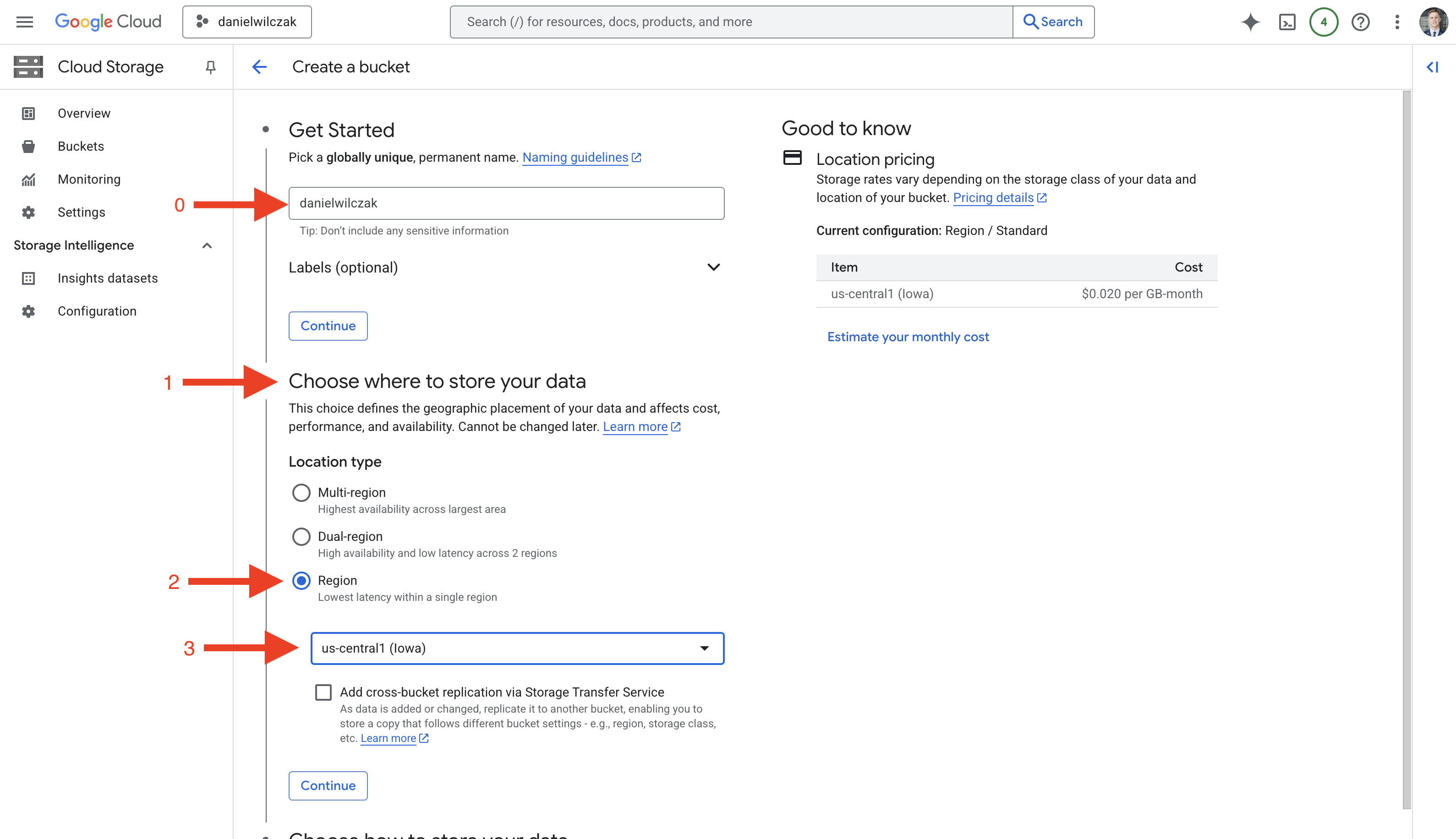The height and width of the screenshot is (839, 1456).
Task: Open the main navigation hamburger menu
Action: point(24,22)
